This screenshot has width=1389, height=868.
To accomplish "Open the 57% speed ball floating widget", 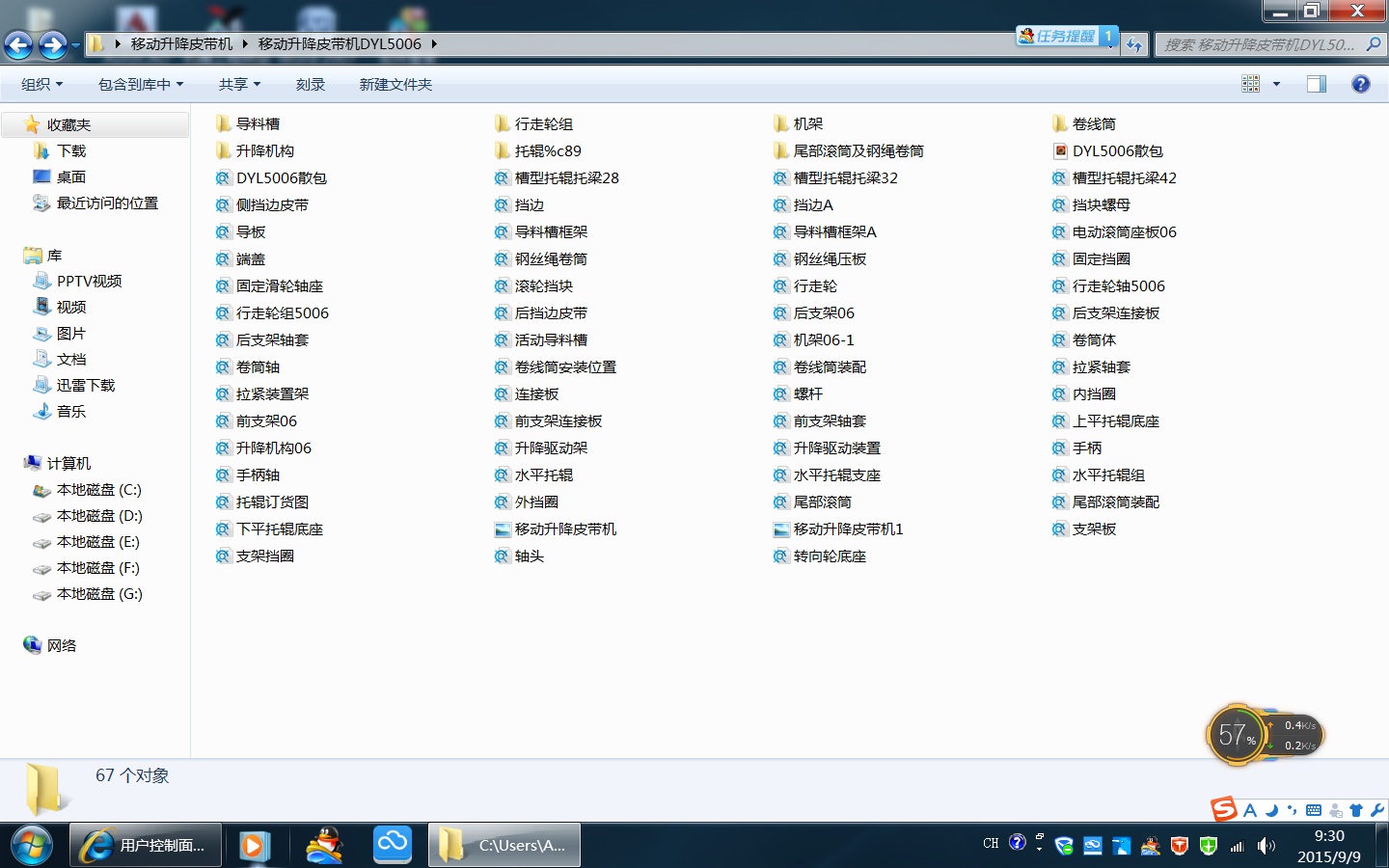I will (x=1238, y=735).
